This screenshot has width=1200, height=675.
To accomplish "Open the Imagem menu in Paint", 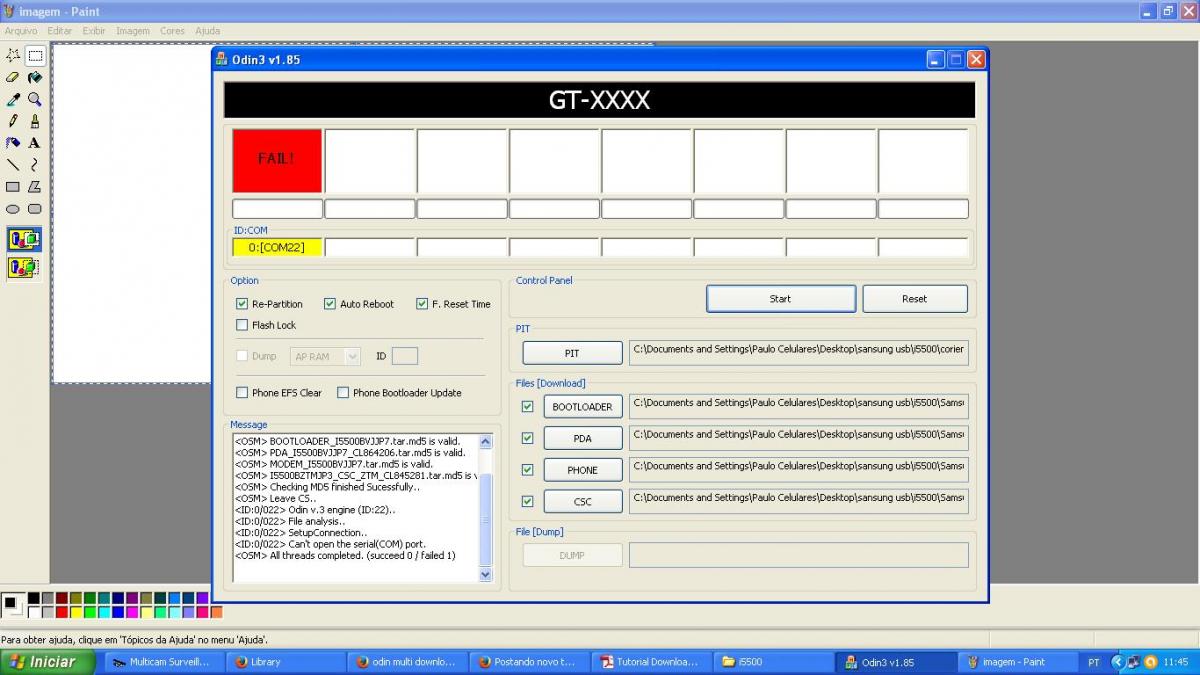I will coord(133,31).
